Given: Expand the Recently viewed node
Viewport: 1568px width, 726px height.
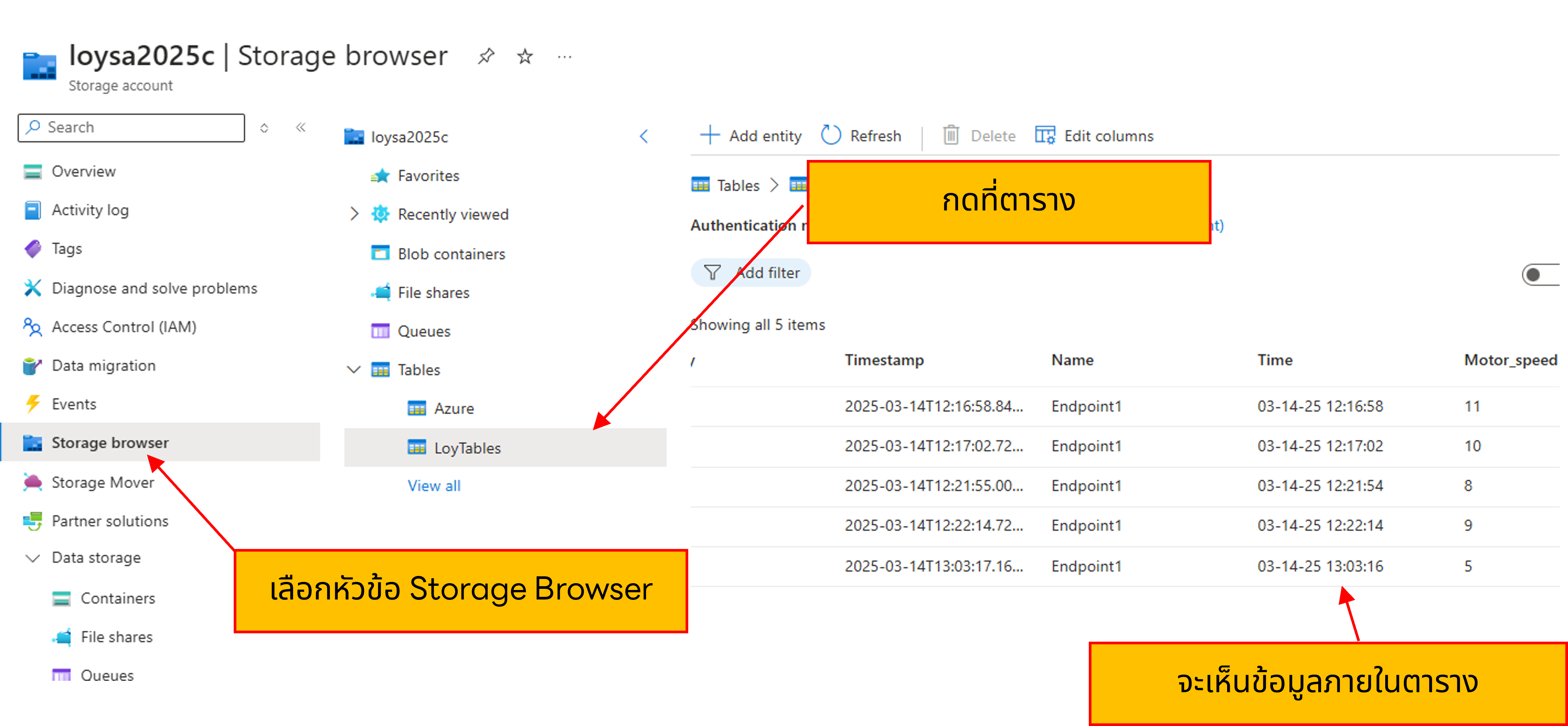Looking at the screenshot, I should tap(354, 214).
